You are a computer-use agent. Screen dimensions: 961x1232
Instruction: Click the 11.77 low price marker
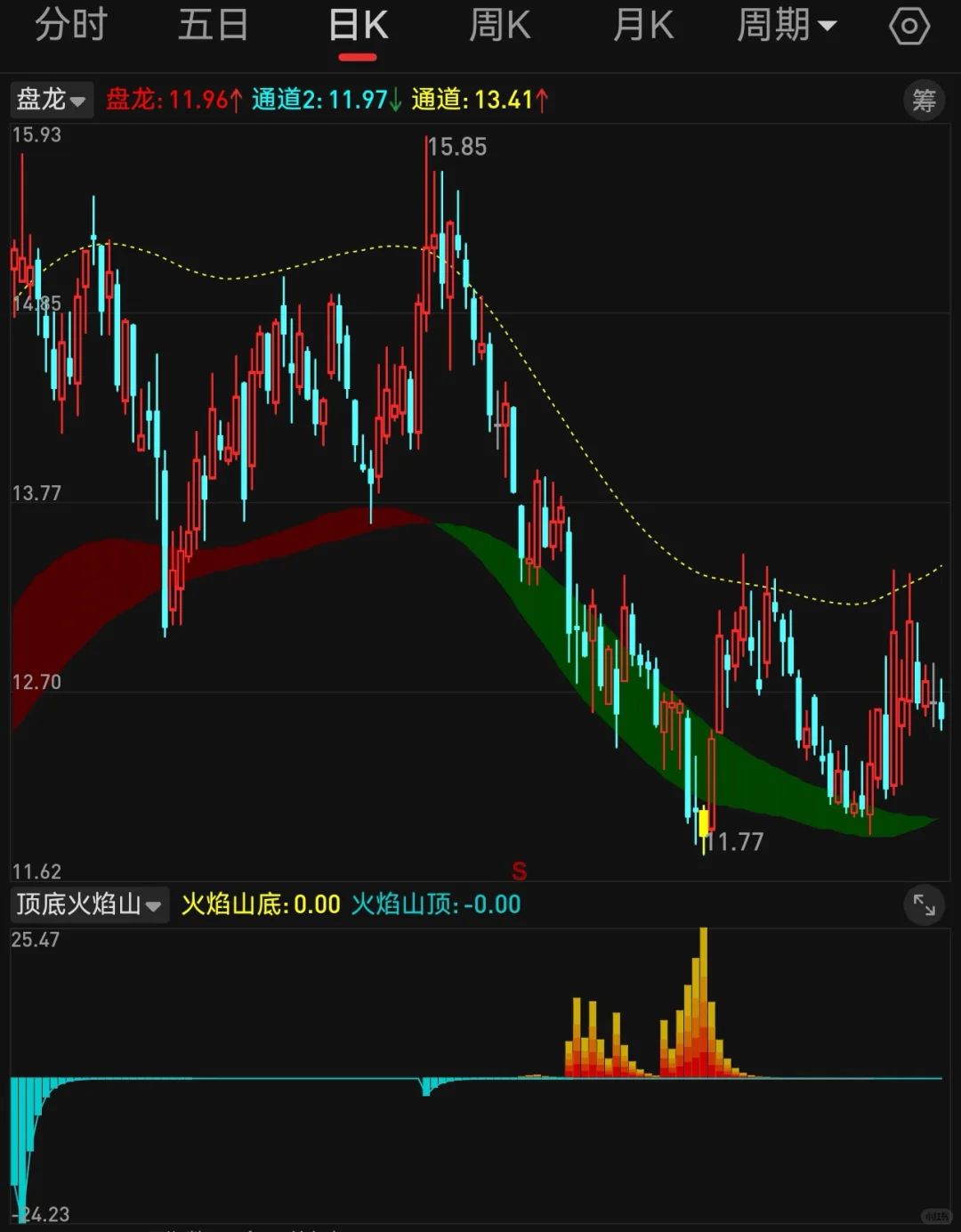pyautogui.click(x=736, y=841)
